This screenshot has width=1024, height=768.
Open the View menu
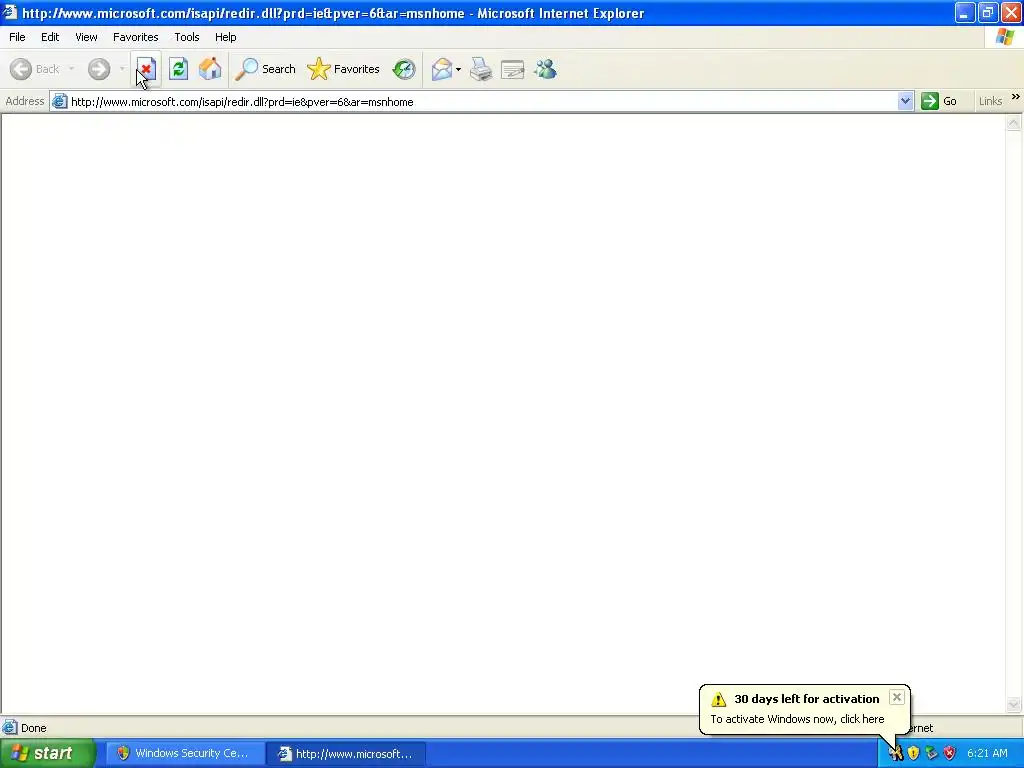click(86, 37)
